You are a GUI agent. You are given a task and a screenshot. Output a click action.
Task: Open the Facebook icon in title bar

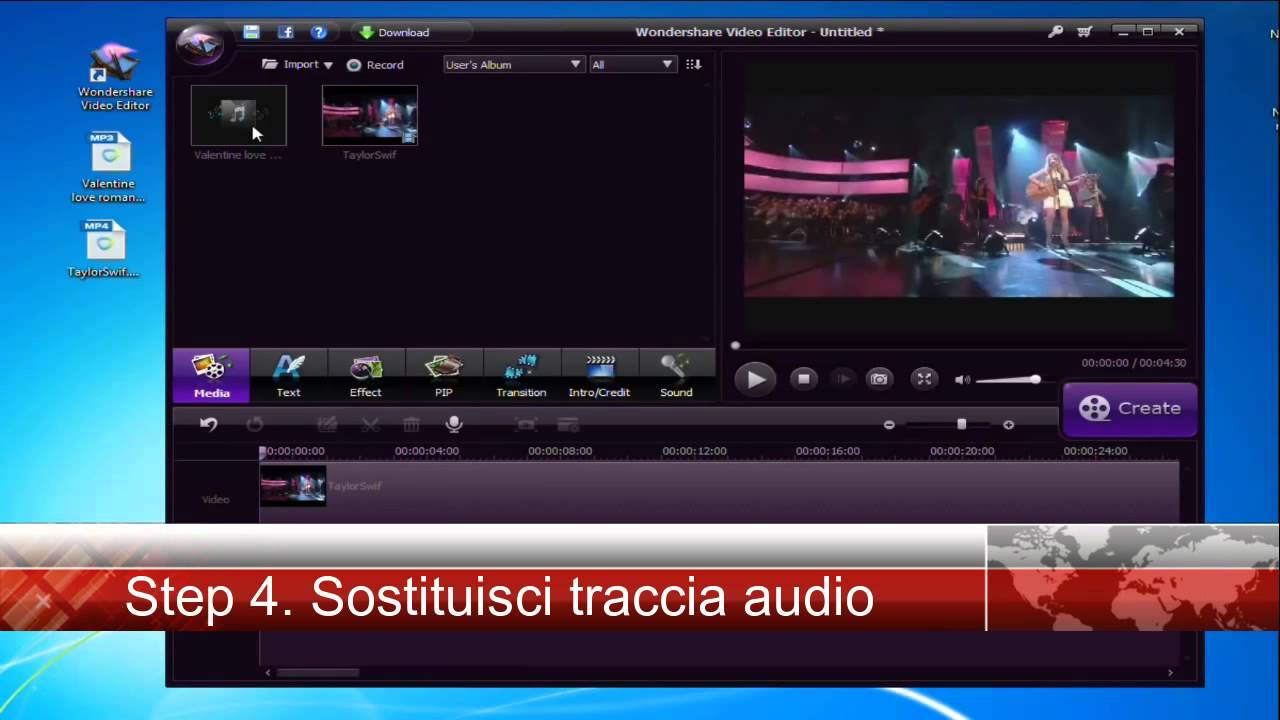pos(285,32)
